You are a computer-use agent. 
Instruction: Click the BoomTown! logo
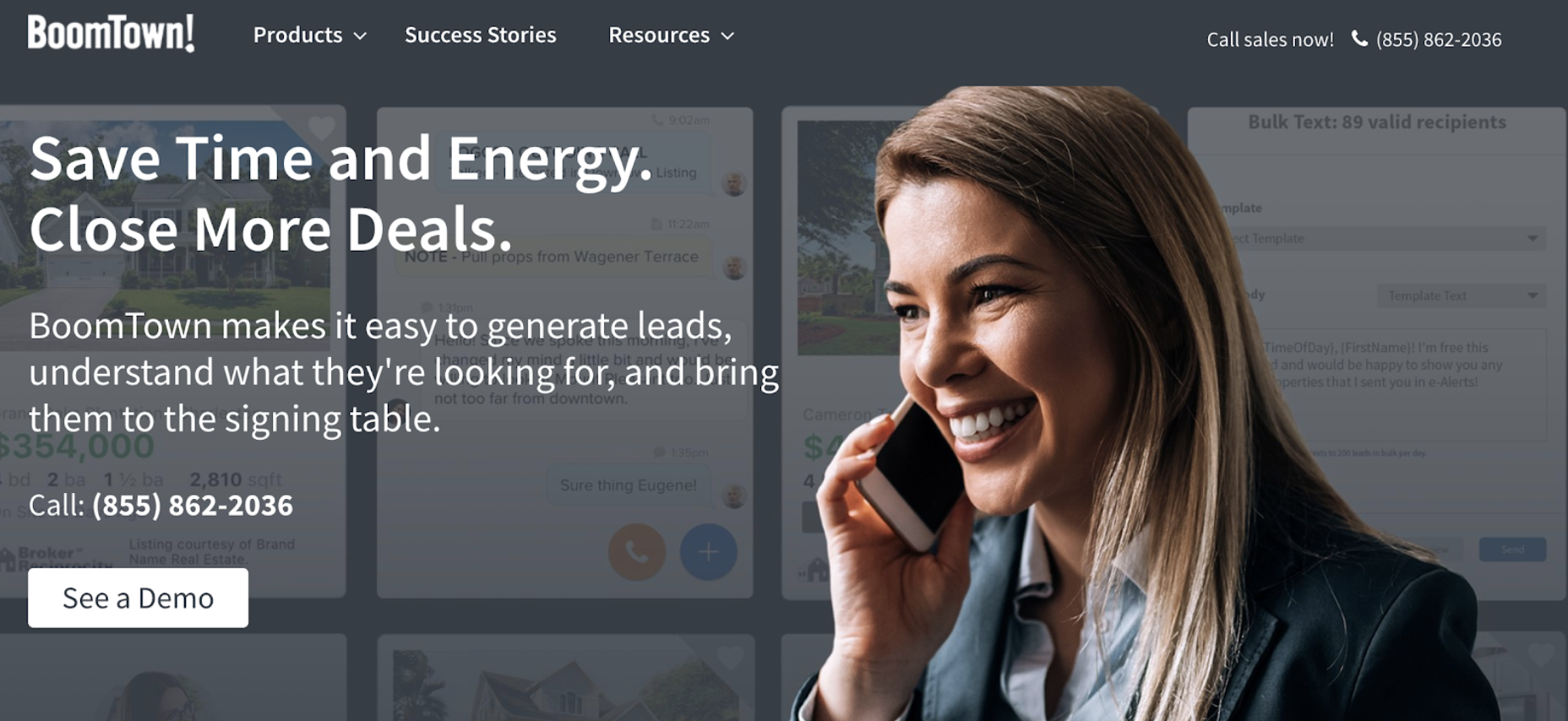tap(111, 33)
